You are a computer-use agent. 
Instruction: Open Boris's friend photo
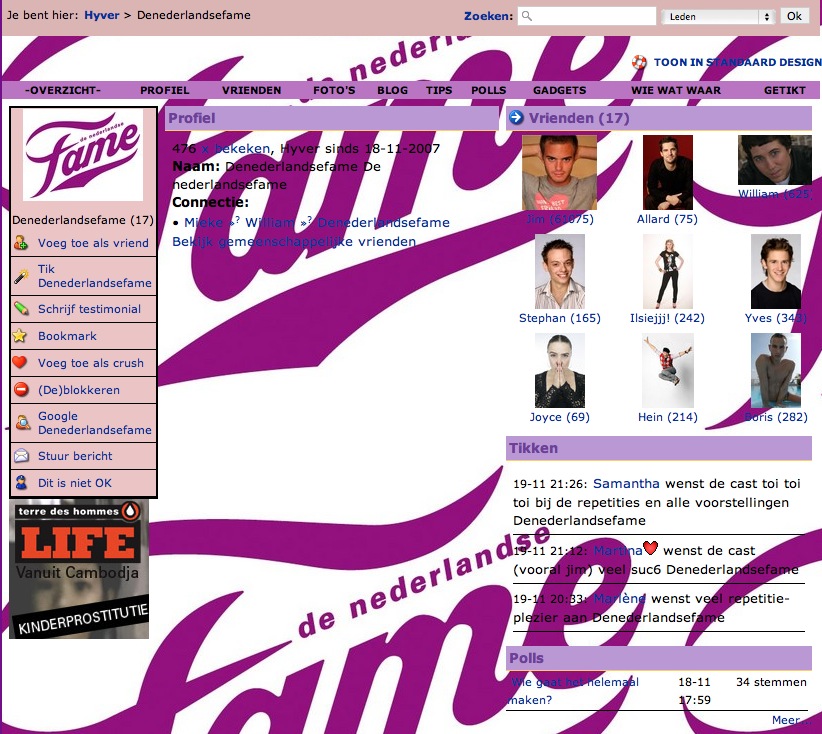coord(775,371)
